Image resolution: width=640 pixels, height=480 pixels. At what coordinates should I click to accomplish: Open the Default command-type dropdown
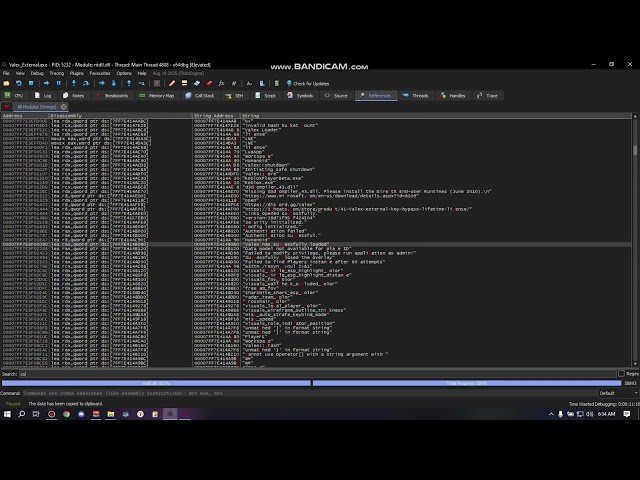(x=618, y=393)
